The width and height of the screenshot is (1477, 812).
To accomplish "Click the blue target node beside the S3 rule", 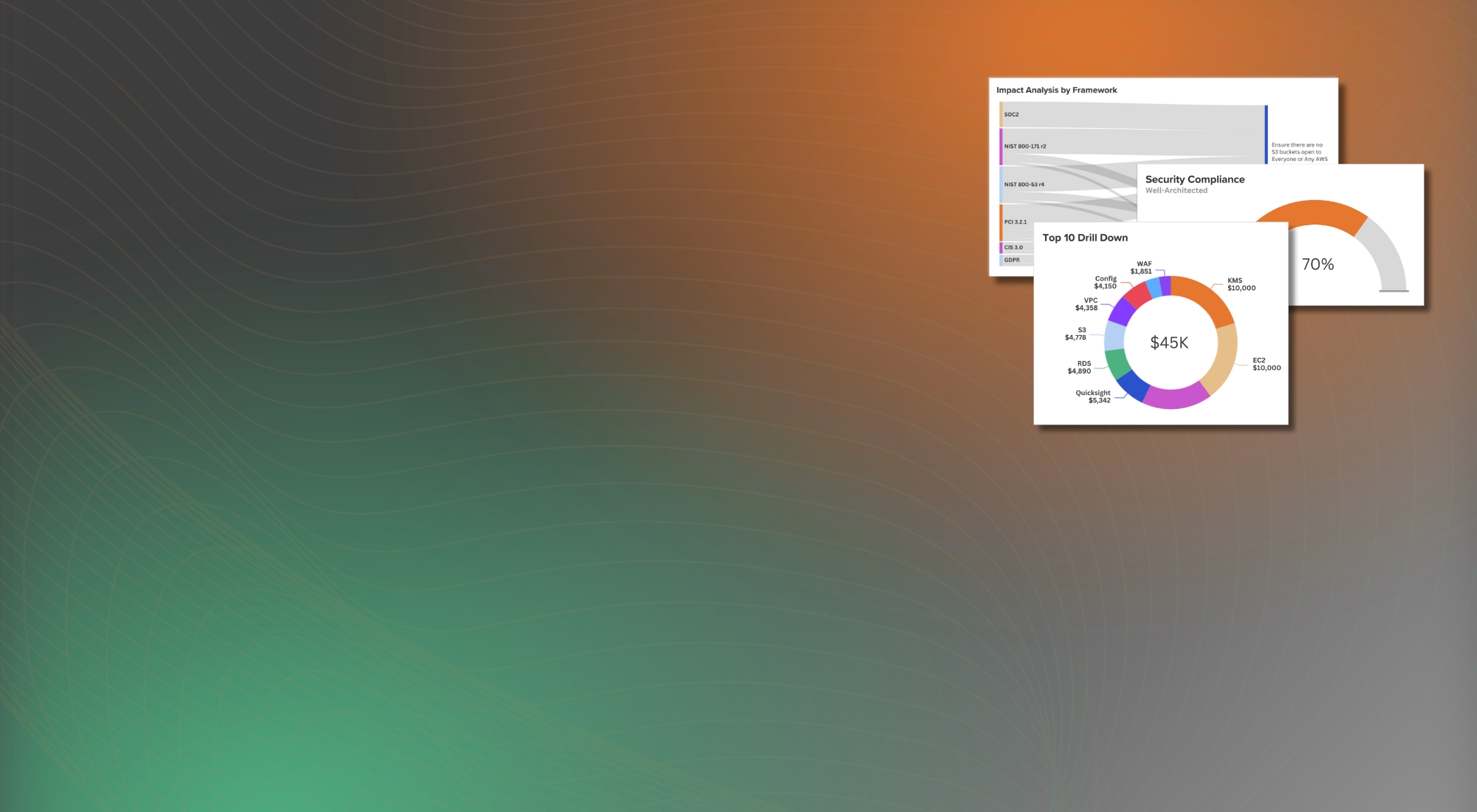I will tap(1264, 133).
